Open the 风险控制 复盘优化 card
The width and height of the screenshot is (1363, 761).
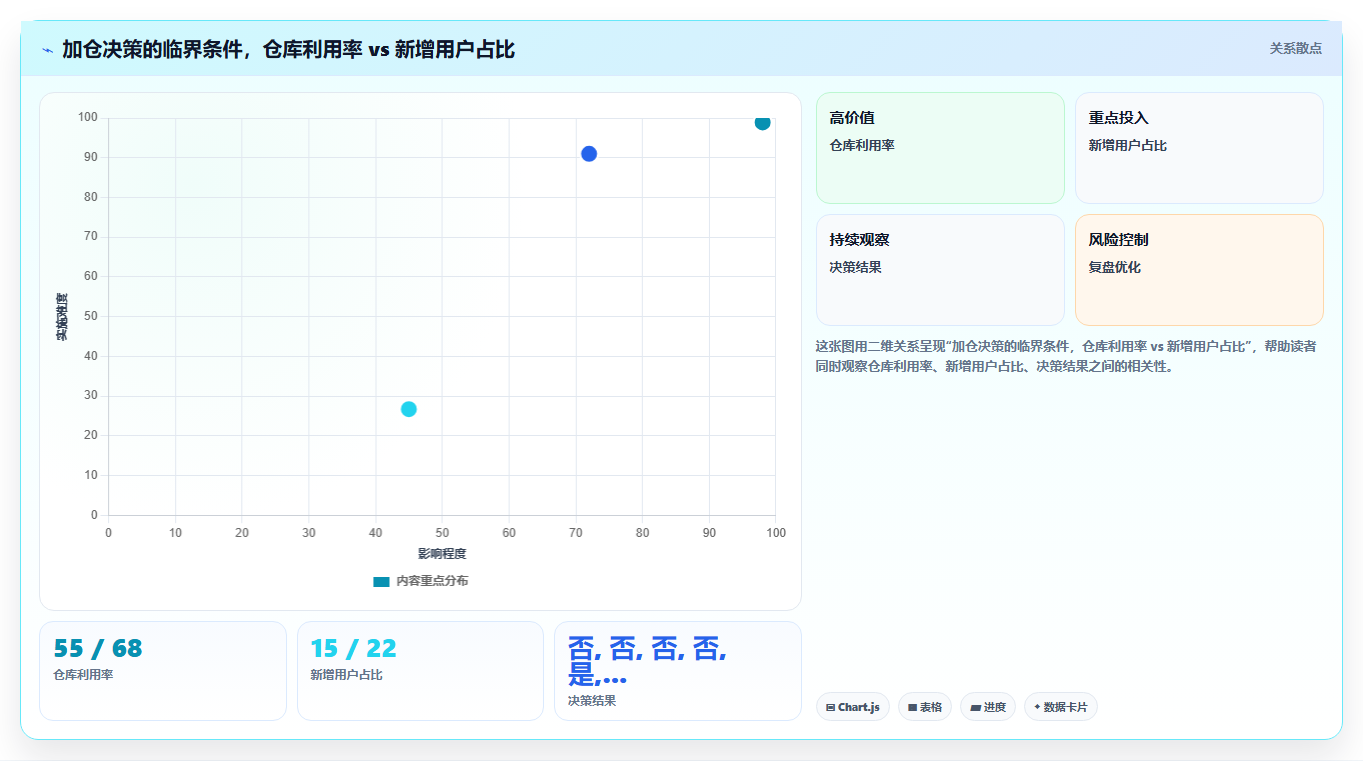[1199, 270]
